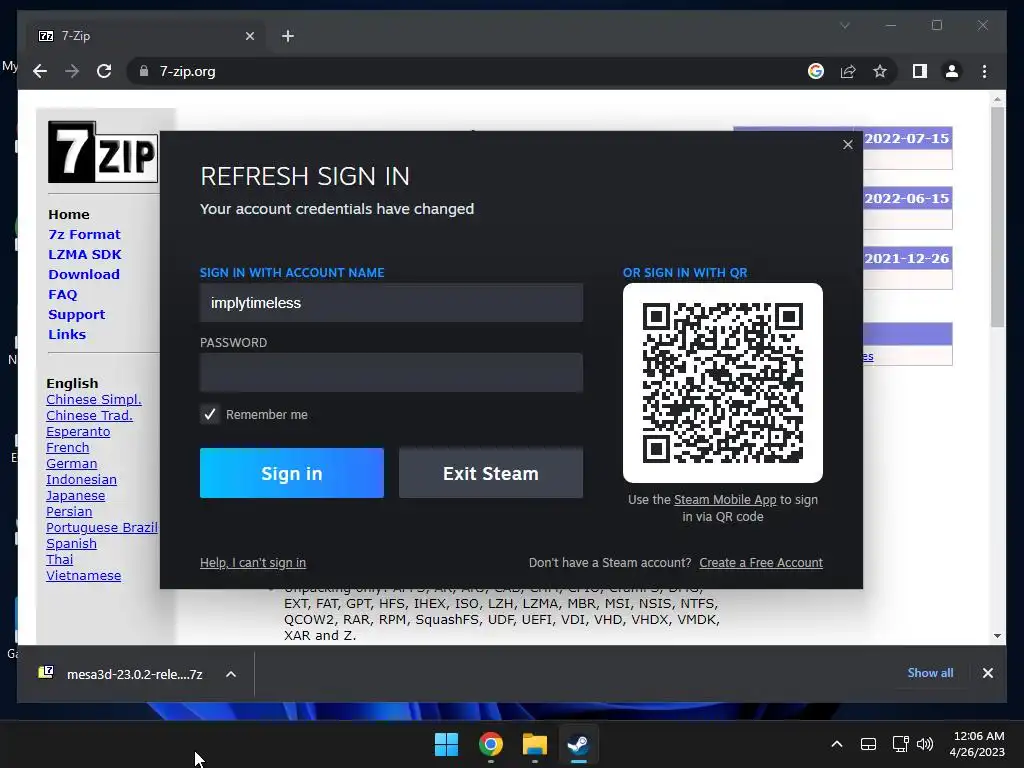Click the scrollbar down arrow
The image size is (1024, 768).
click(997, 635)
